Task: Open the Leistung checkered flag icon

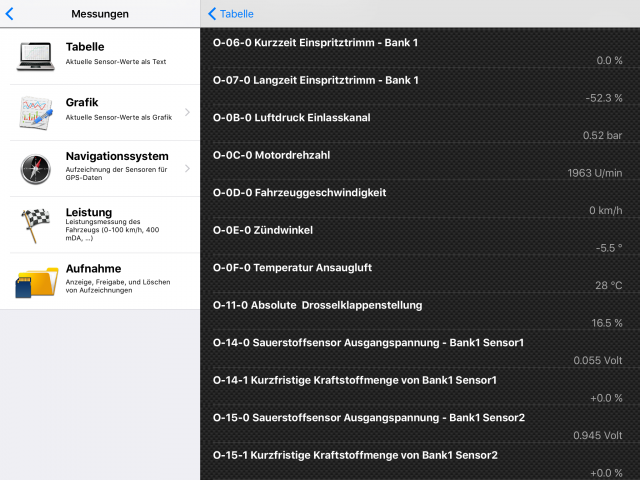Action: point(36,225)
